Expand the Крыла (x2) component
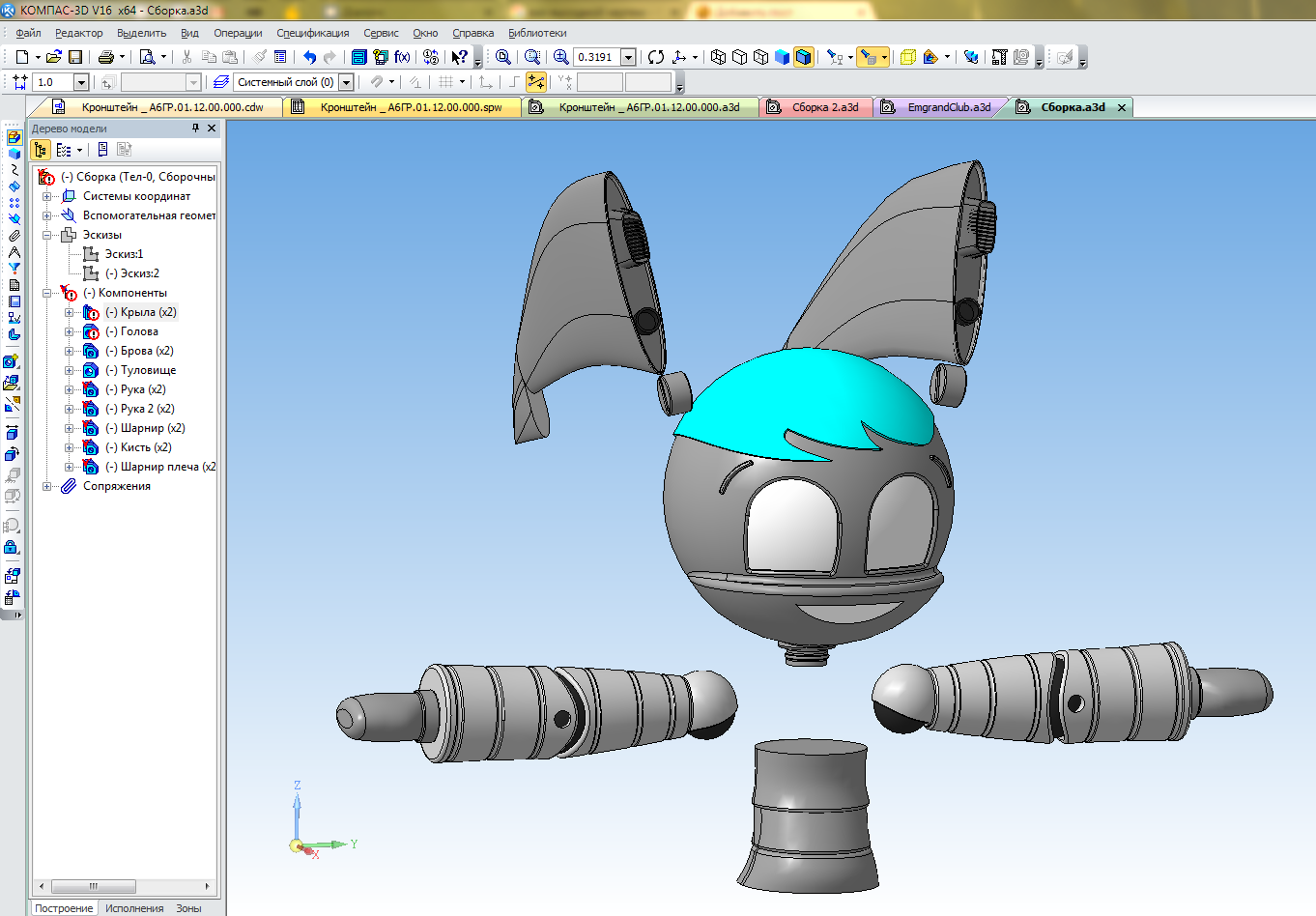Screen dimensions: 1316x916 69,312
